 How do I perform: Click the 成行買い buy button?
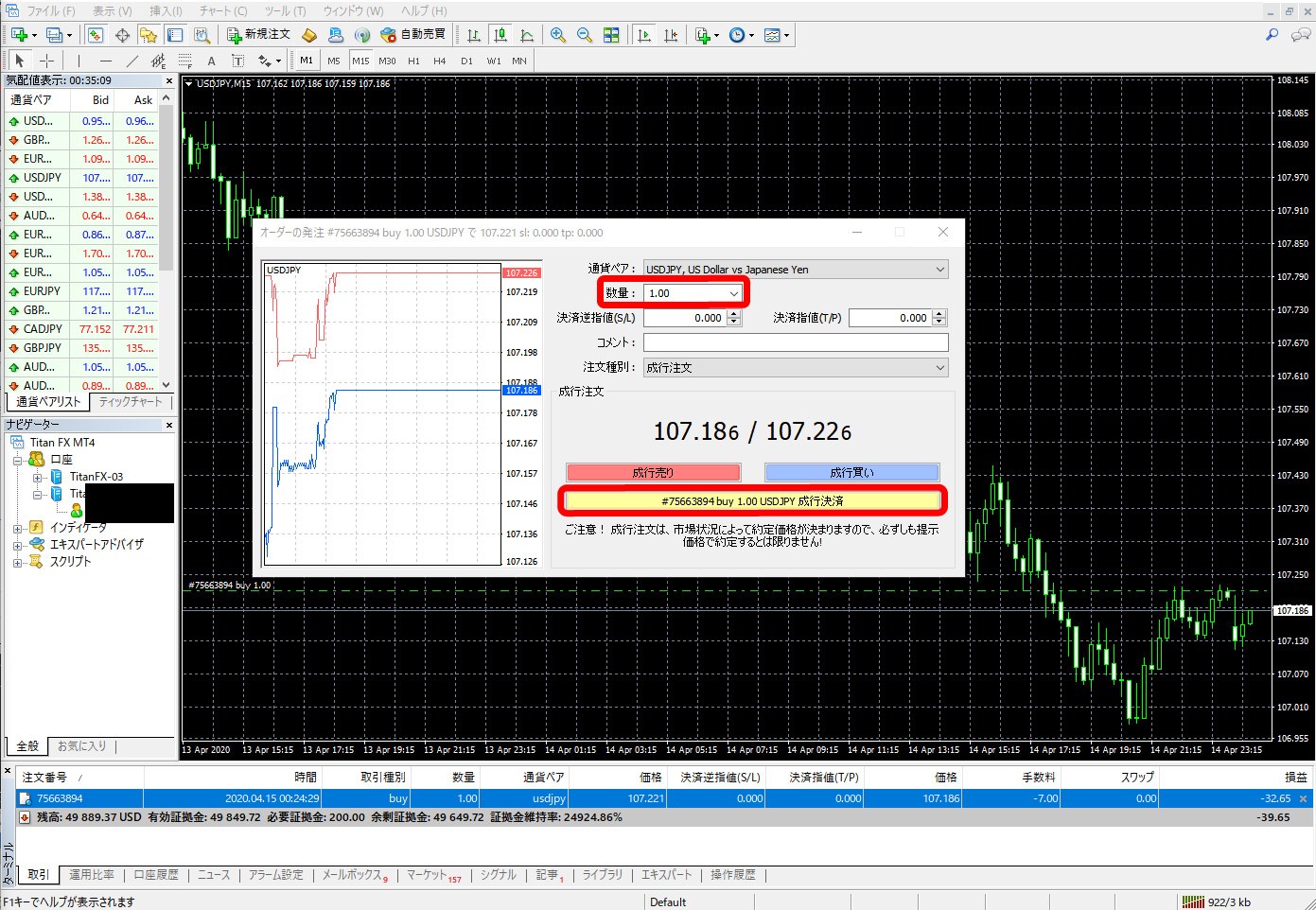[x=851, y=472]
